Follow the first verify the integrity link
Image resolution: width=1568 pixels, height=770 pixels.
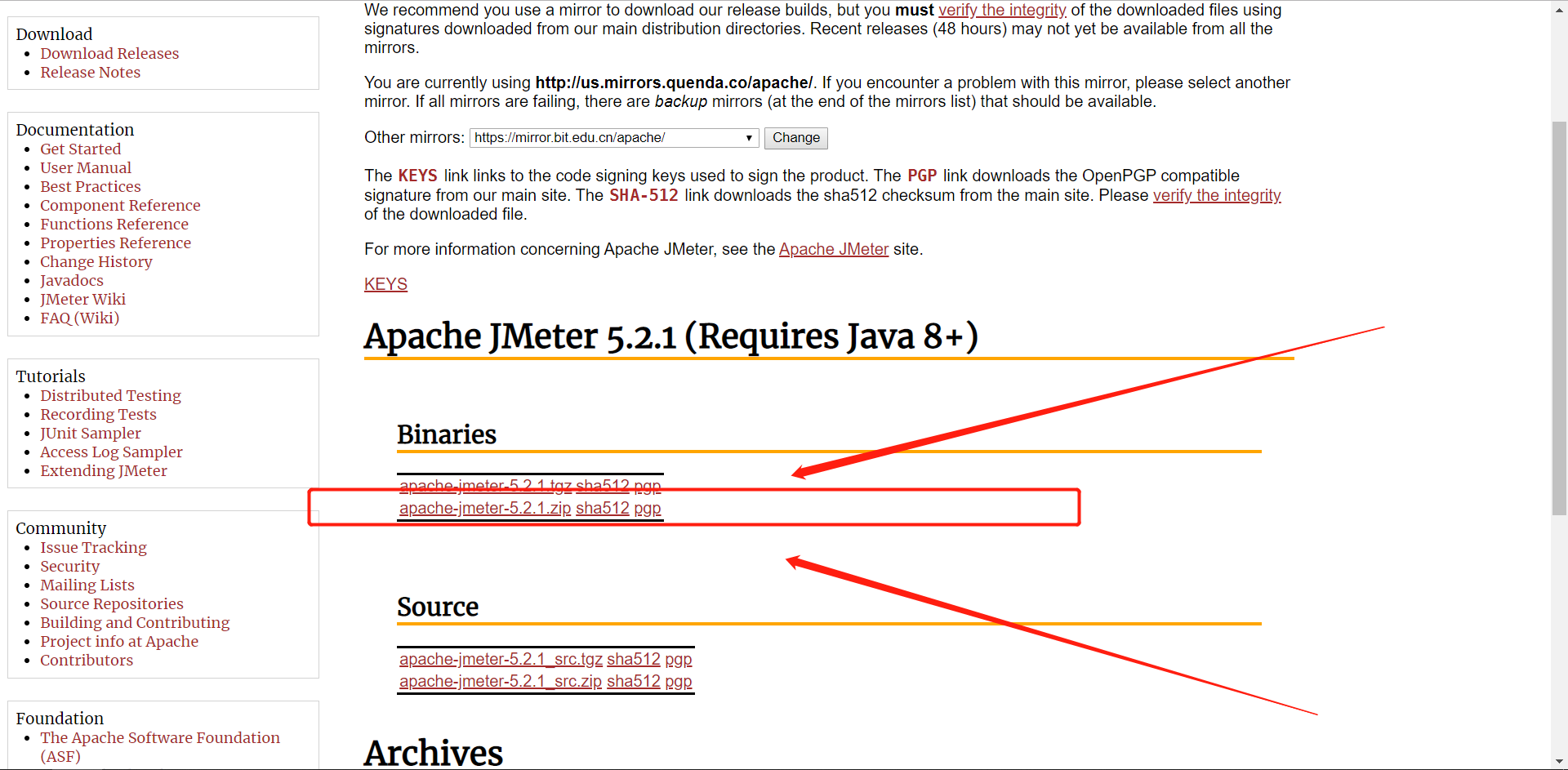point(1002,10)
